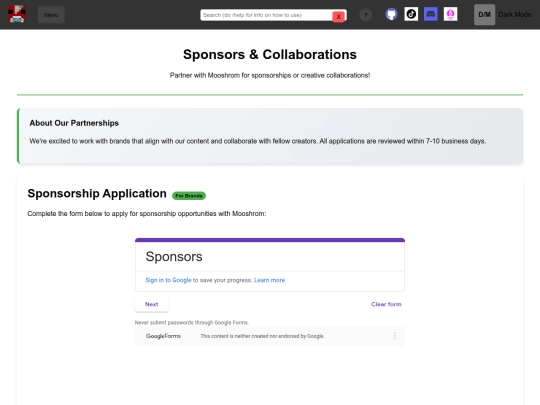
Task: Click the Clear form link
Action: [x=386, y=304]
